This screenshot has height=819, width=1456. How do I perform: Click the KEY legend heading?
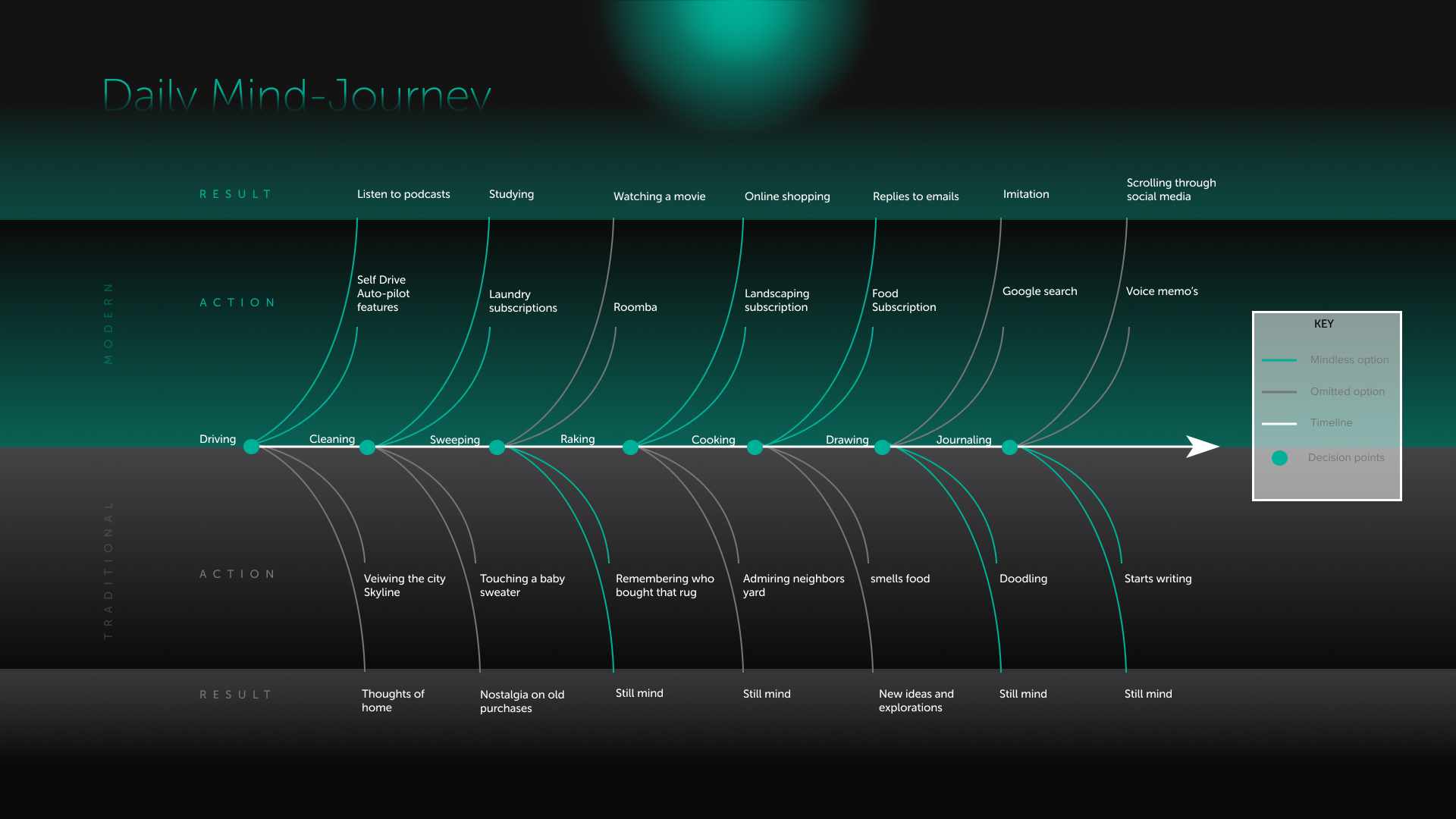(x=1323, y=324)
